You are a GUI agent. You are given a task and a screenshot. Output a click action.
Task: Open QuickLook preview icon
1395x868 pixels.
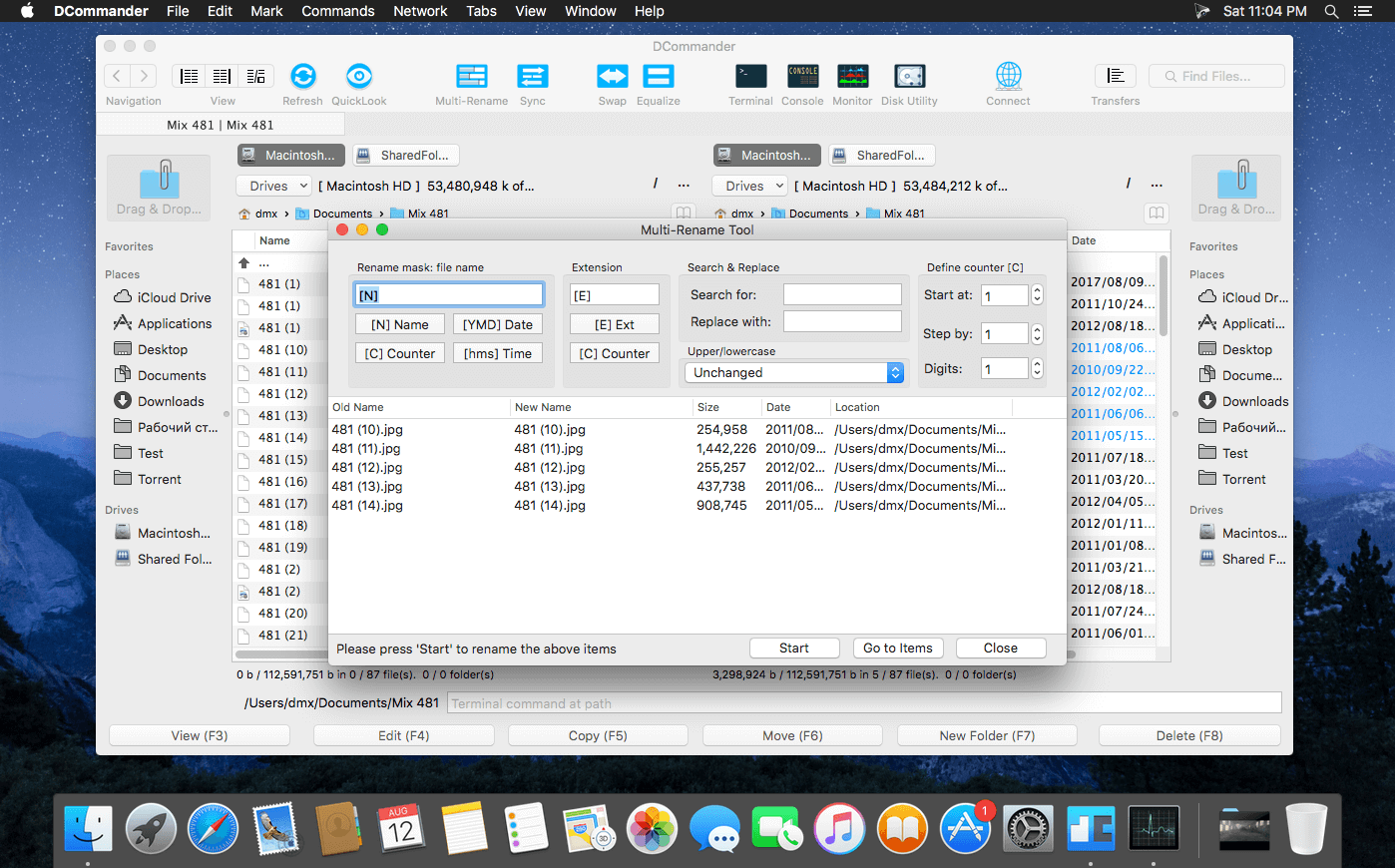[359, 76]
